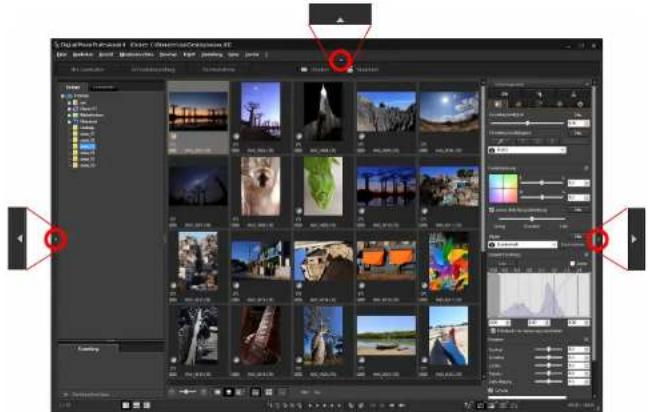The height and width of the screenshot is (412, 648).
Task: Click the thumbnail mode icon left of the highlighted one
Action: pos(217,392)
